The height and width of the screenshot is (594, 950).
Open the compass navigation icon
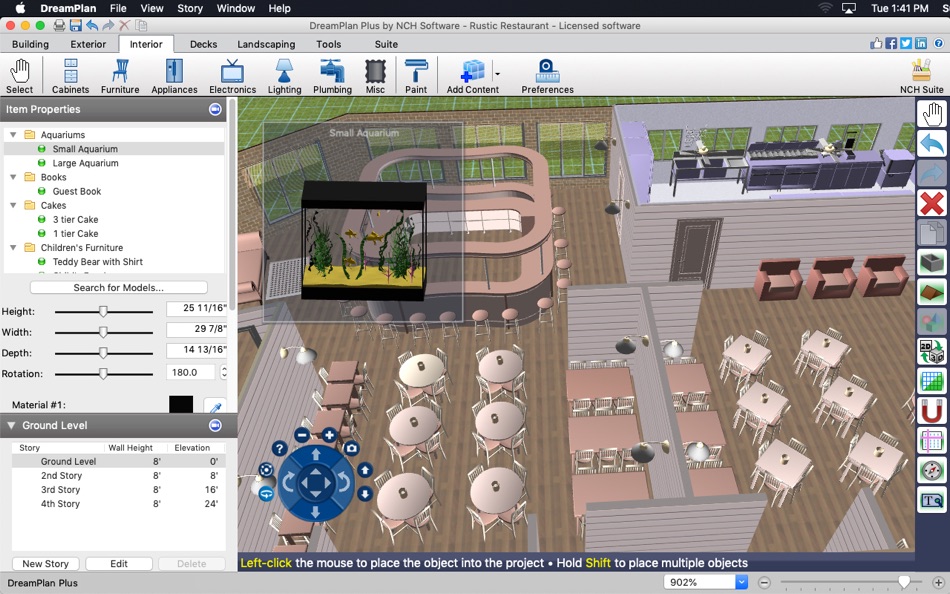931,470
